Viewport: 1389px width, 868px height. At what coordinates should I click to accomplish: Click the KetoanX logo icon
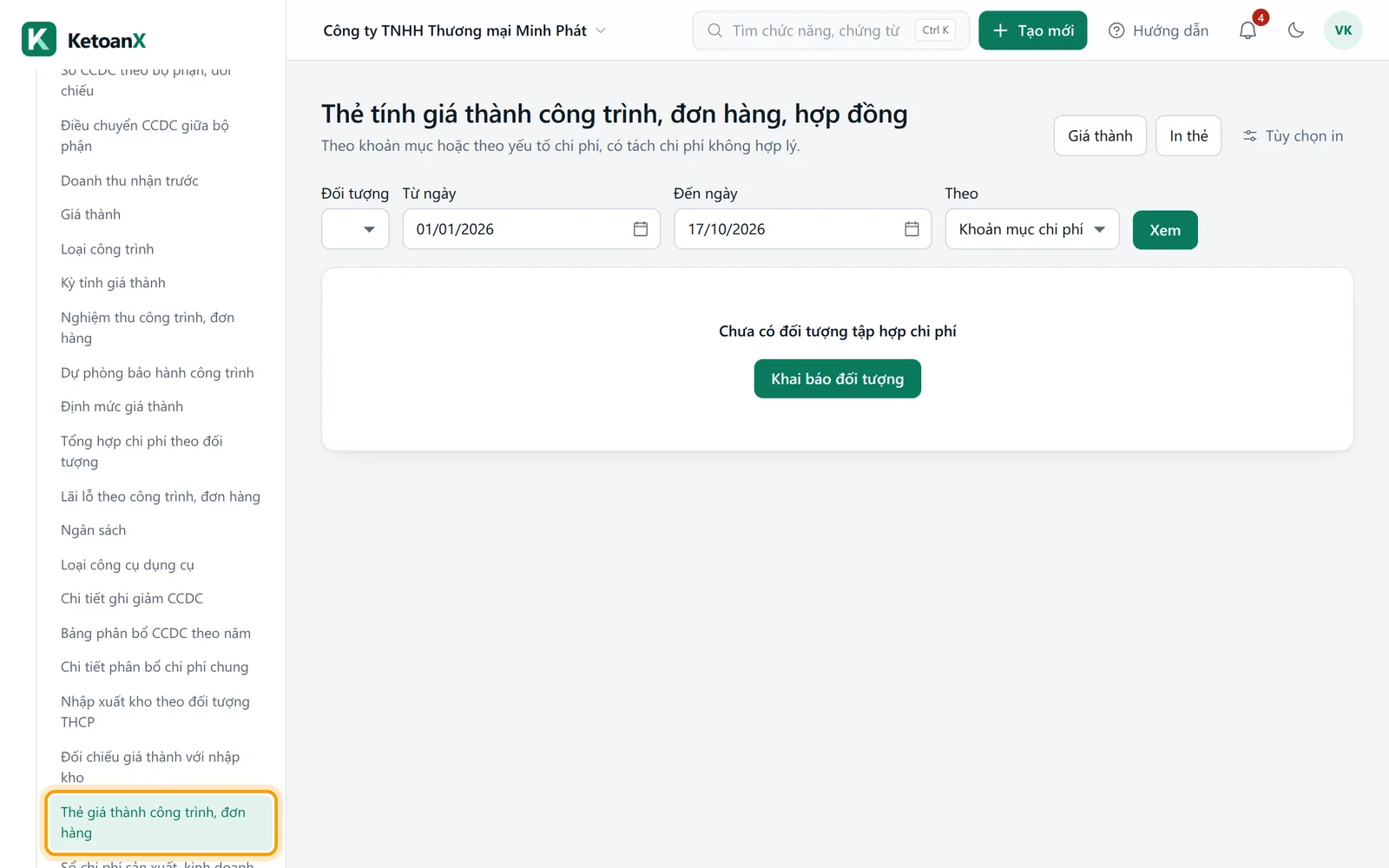point(39,39)
